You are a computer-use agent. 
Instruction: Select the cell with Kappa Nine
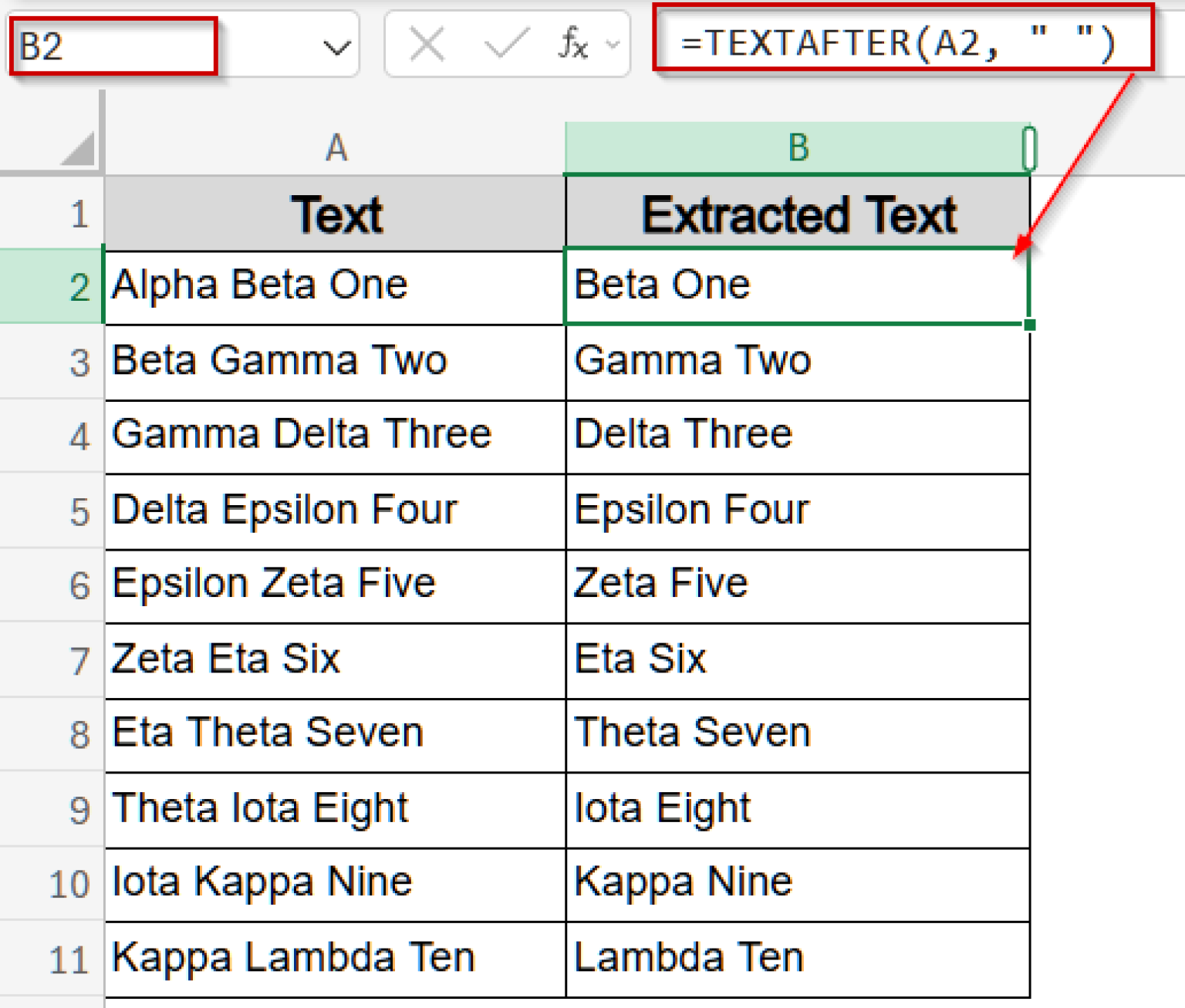[x=798, y=882]
